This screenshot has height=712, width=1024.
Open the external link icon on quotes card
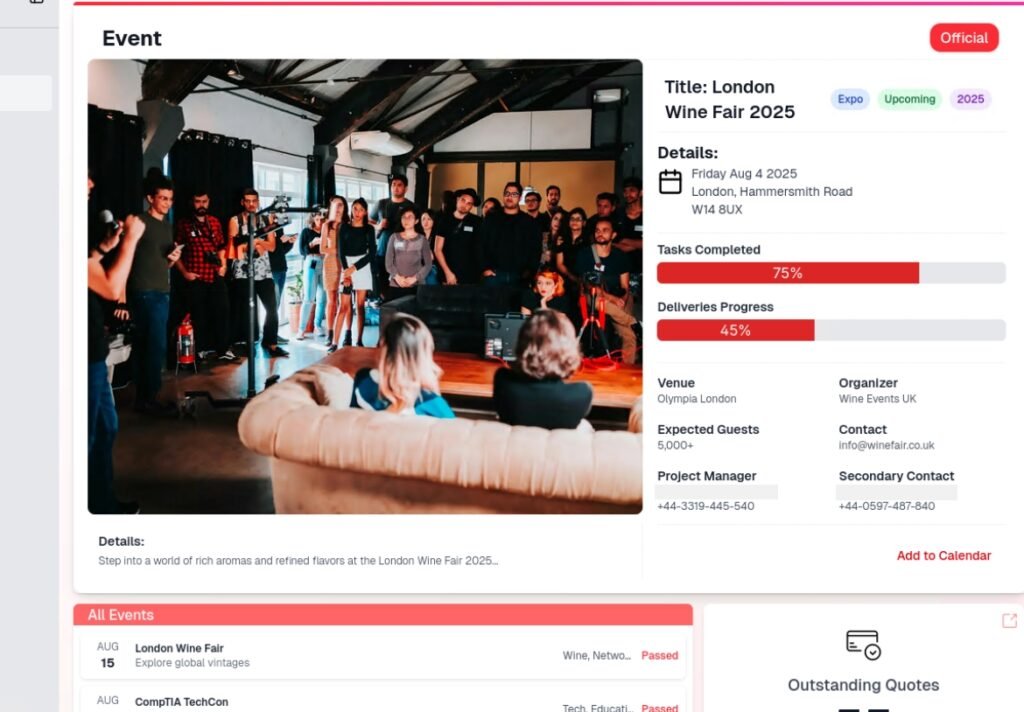pyautogui.click(x=1009, y=621)
